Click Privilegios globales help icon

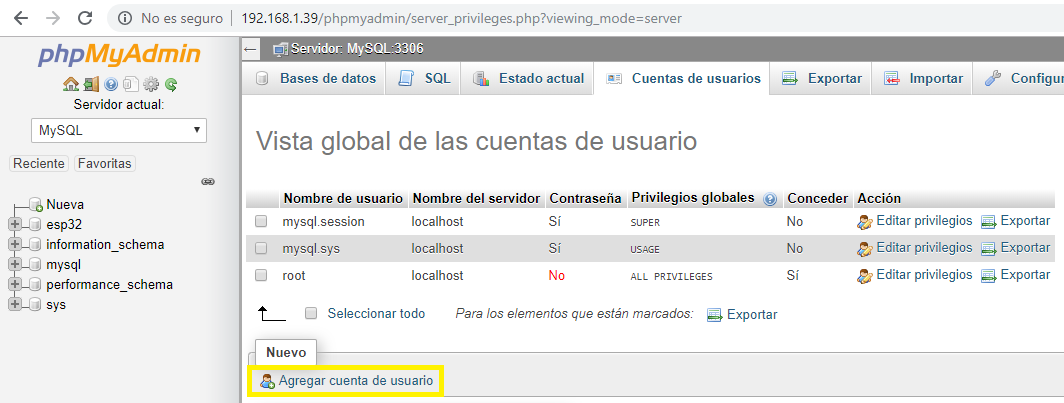click(x=770, y=199)
